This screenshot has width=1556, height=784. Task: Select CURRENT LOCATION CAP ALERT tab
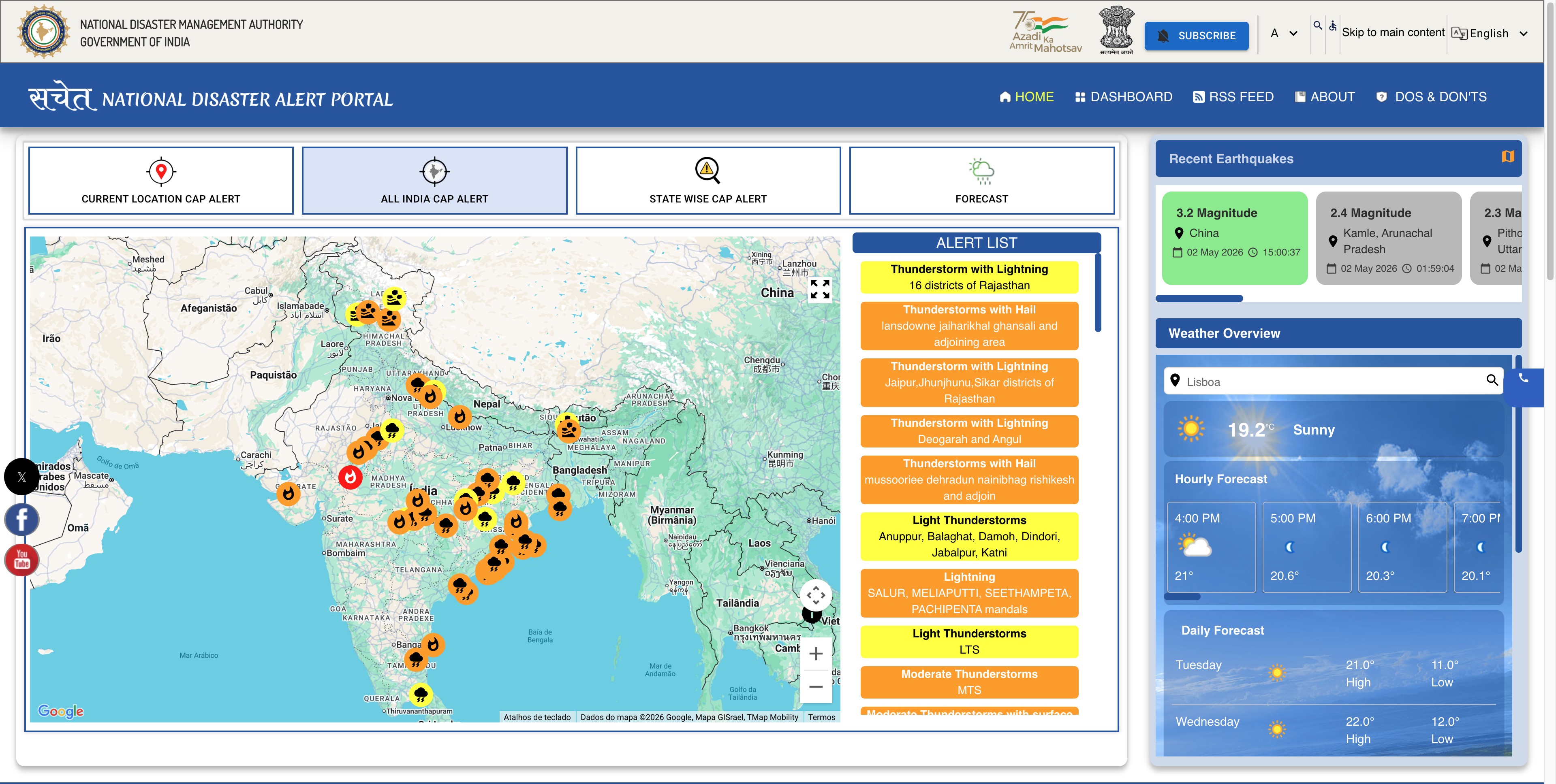point(161,181)
